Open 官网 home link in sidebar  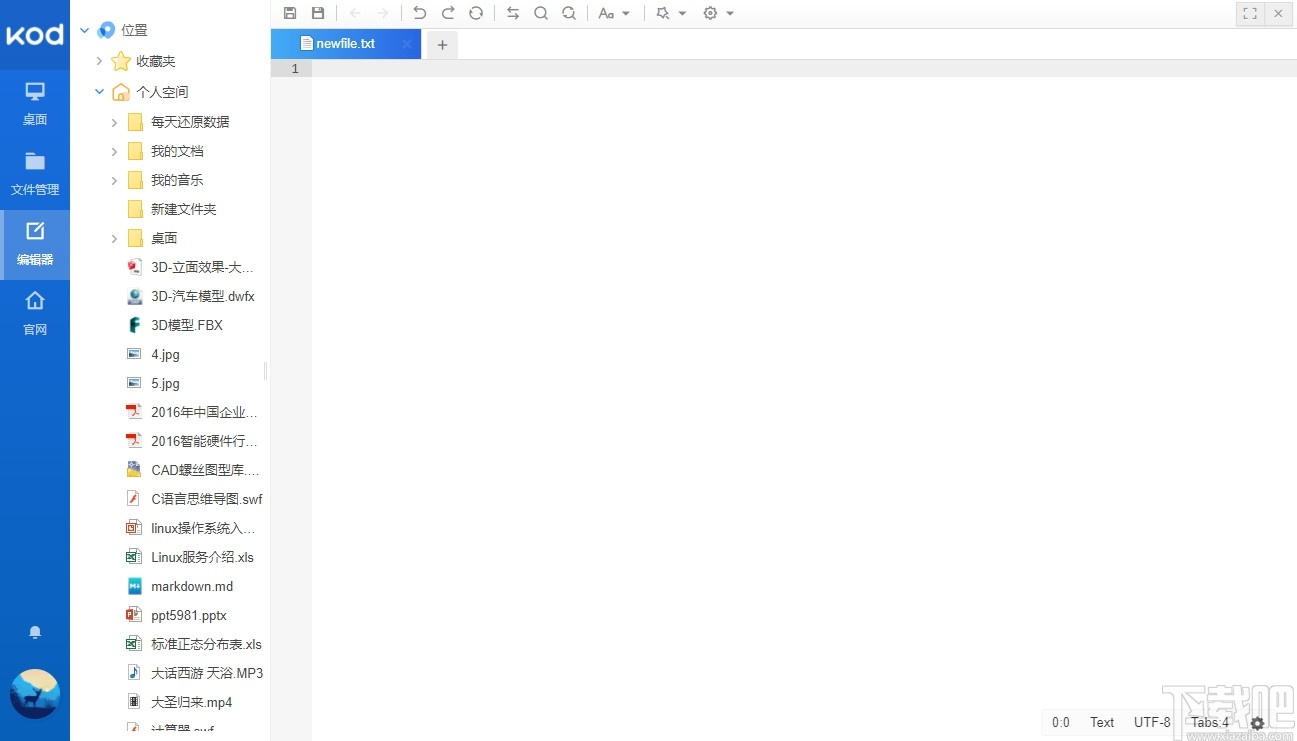pyautogui.click(x=35, y=314)
